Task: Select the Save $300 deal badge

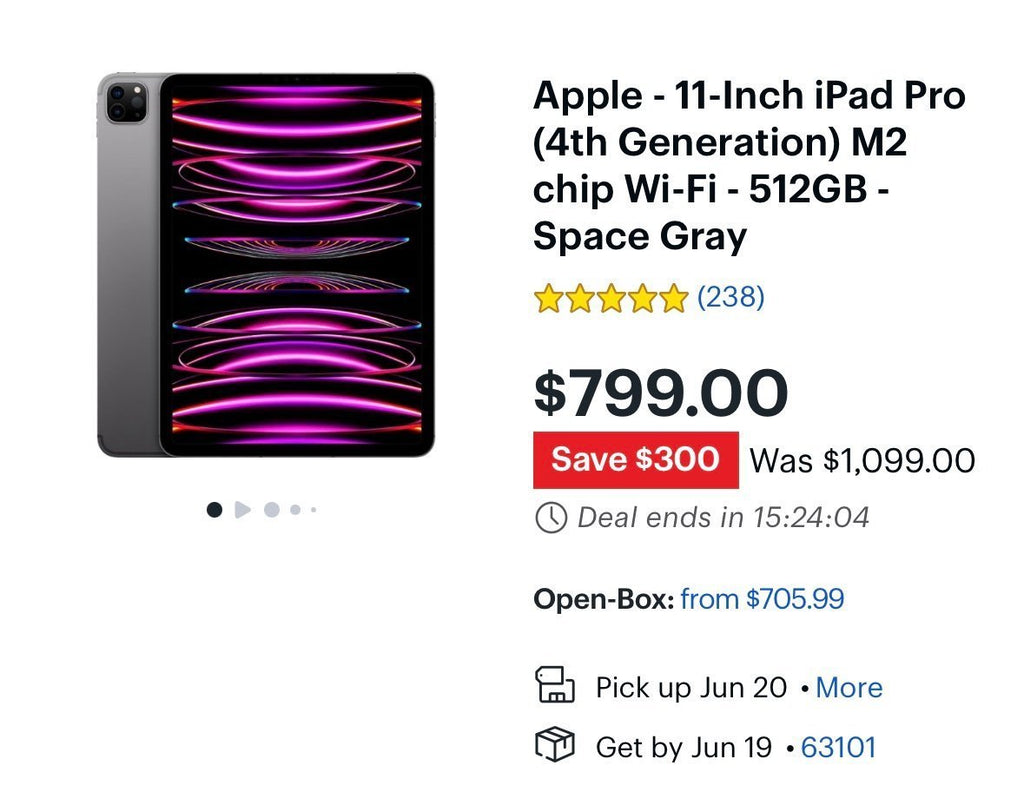Action: tap(635, 459)
